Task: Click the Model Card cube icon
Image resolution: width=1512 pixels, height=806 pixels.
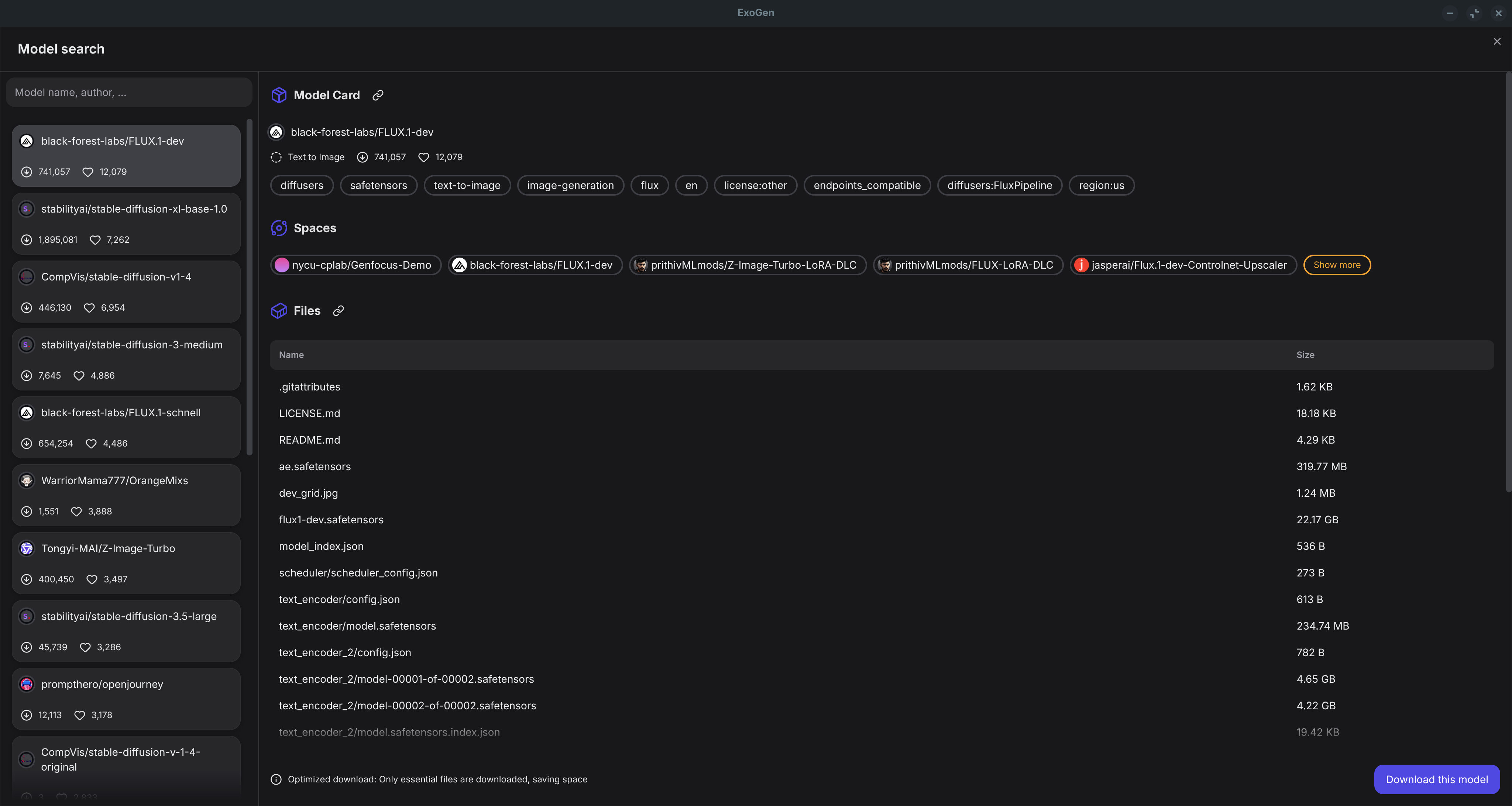Action: pos(278,95)
